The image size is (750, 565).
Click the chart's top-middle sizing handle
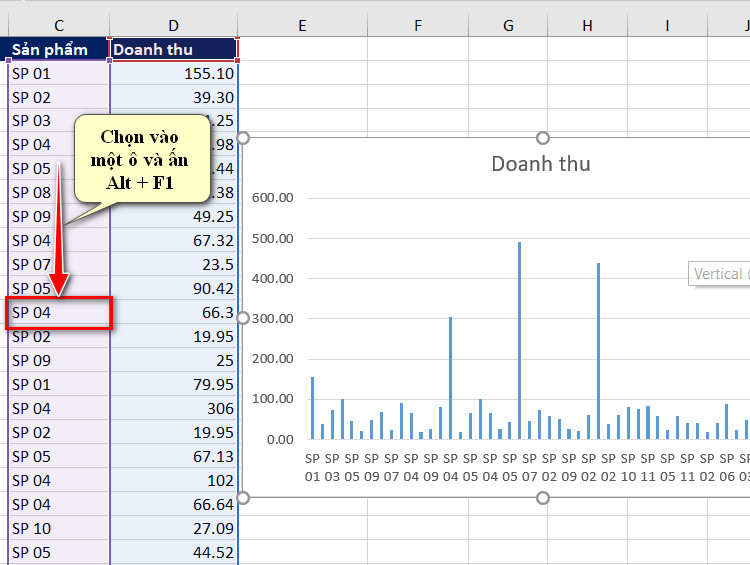click(543, 138)
